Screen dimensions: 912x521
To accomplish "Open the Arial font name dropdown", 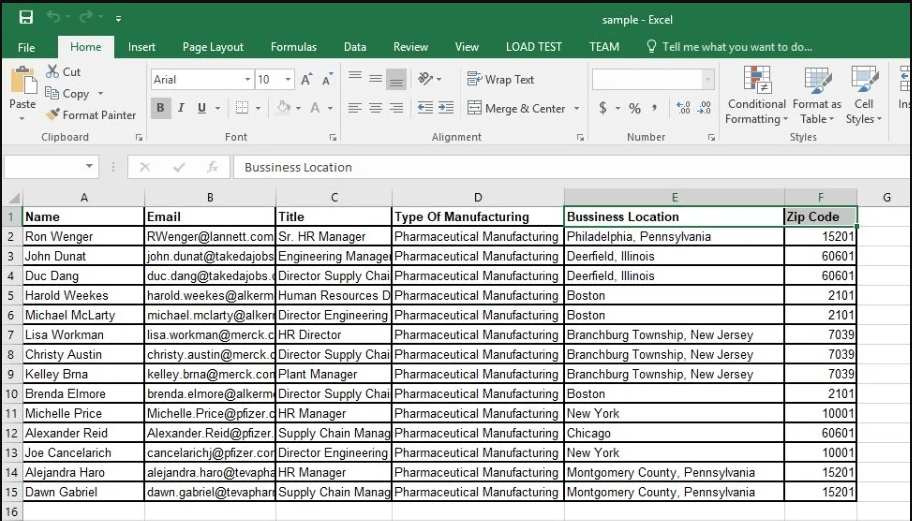I will 247,79.
